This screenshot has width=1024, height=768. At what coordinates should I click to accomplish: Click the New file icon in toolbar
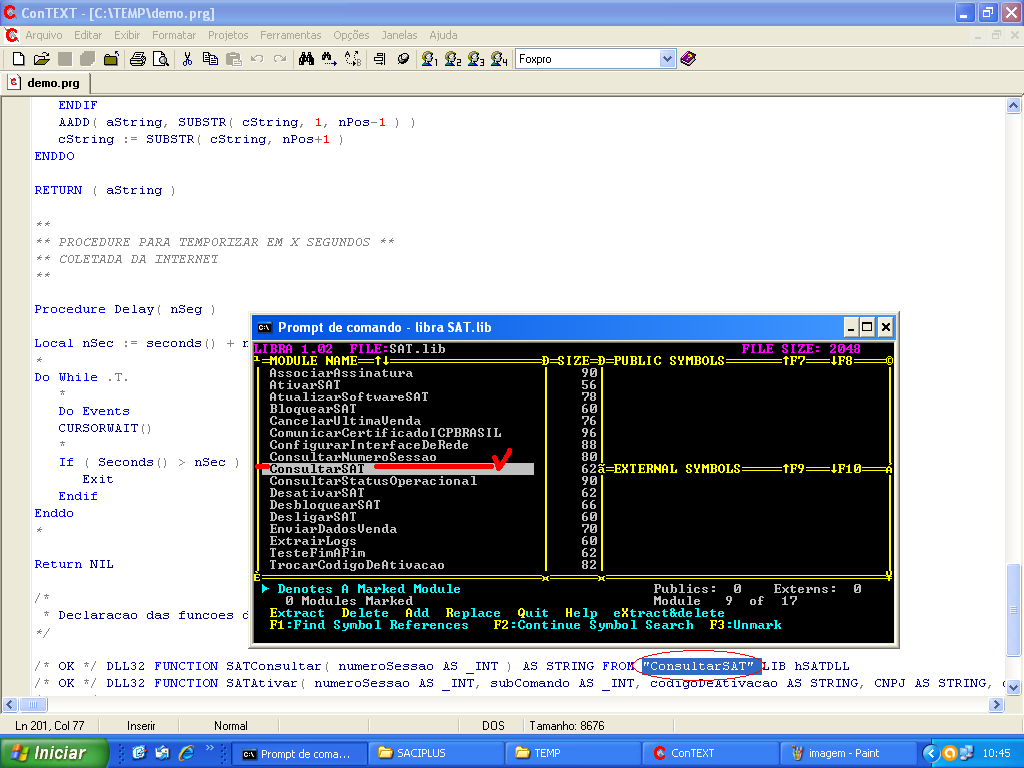(18, 59)
